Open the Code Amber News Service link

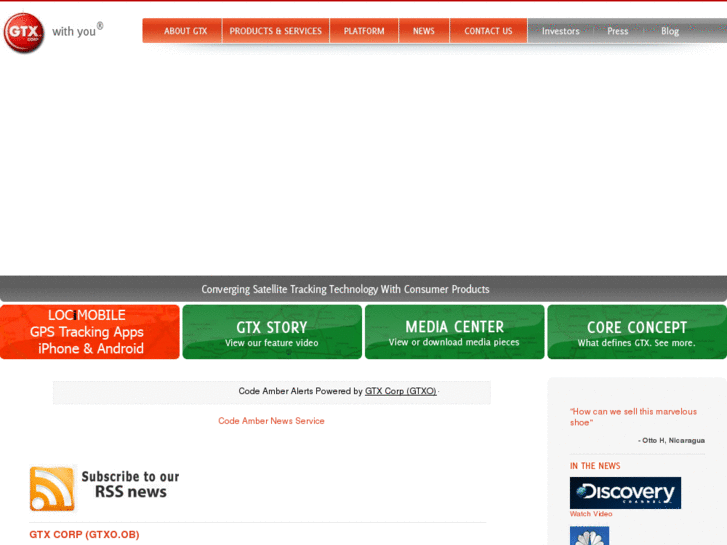(271, 421)
